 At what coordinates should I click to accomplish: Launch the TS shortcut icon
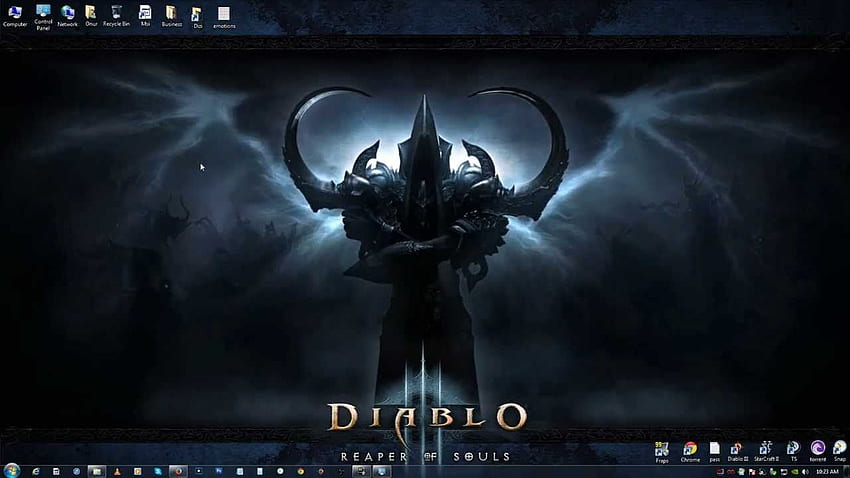point(794,451)
